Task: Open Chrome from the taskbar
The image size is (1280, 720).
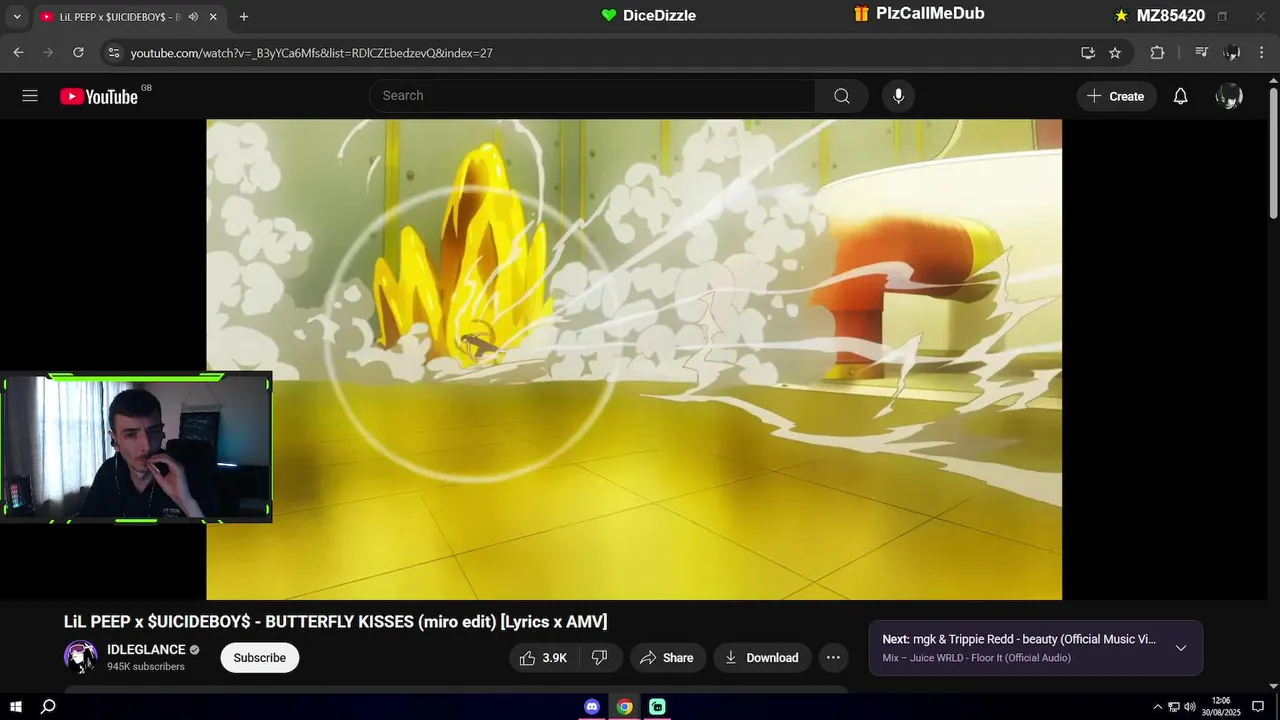Action: coord(624,707)
